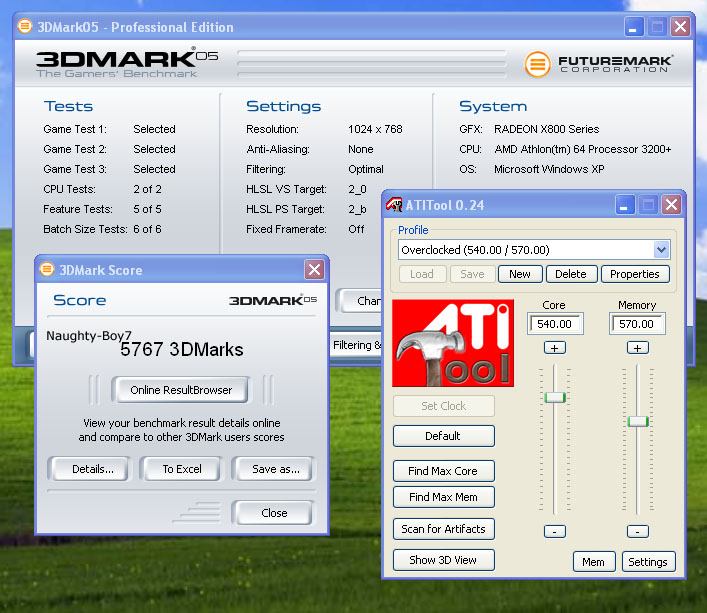
Task: Close the 3DMark Score dialog via Close button
Action: 273,513
